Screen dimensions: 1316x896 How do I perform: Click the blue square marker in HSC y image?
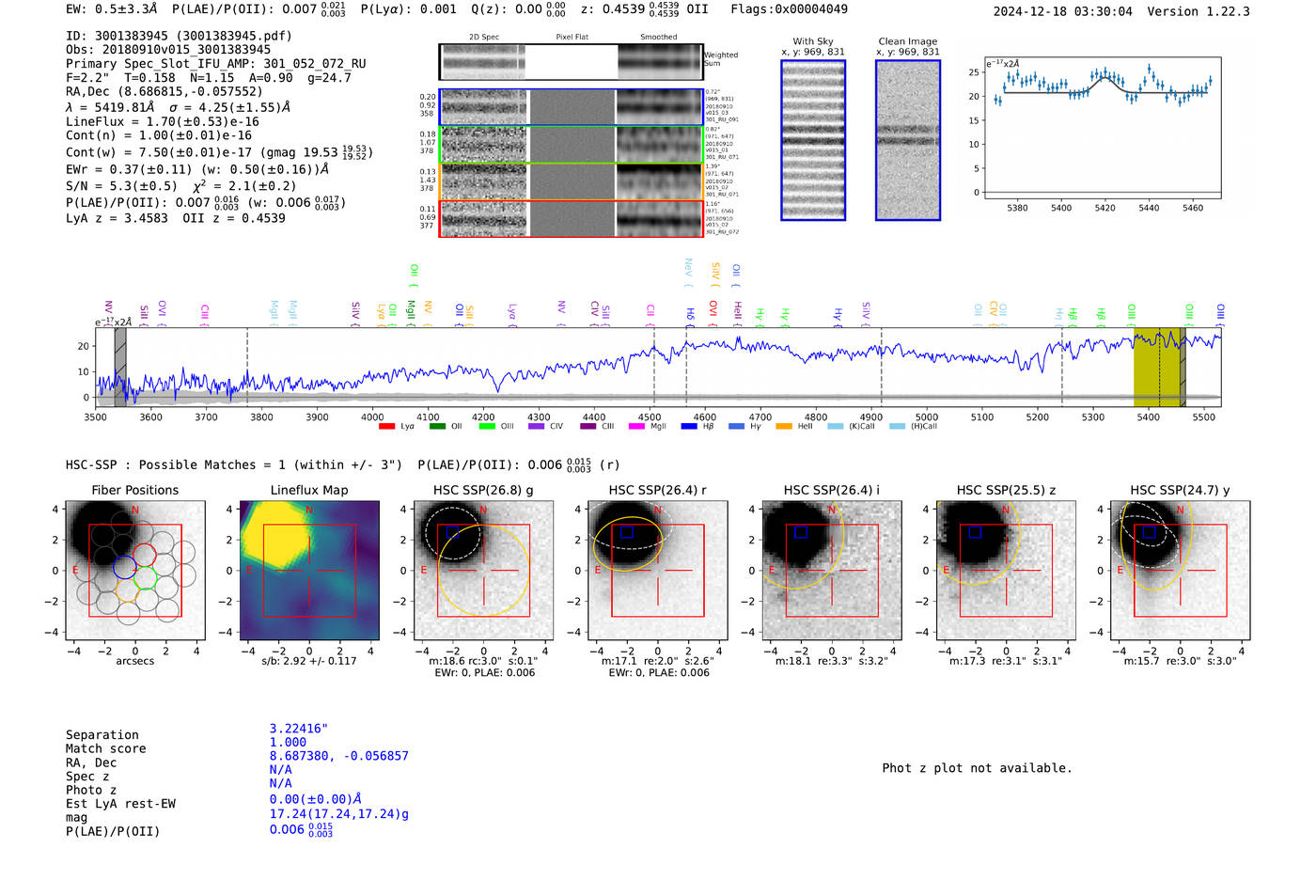pyautogui.click(x=1149, y=532)
